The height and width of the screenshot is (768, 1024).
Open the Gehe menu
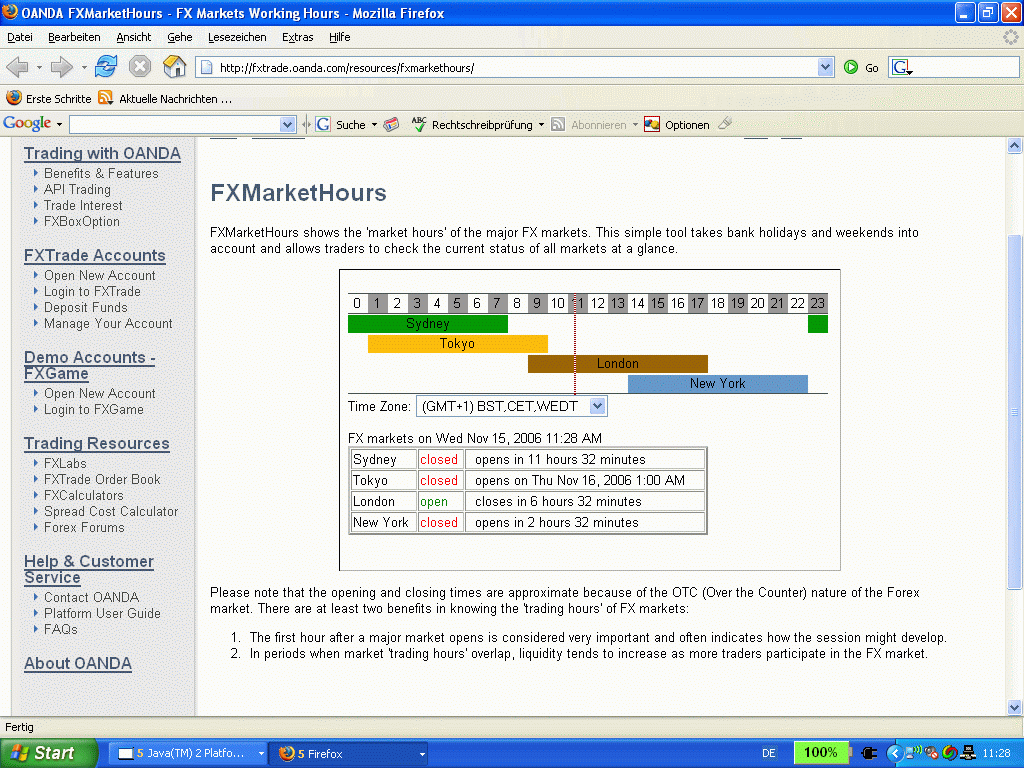pos(180,37)
